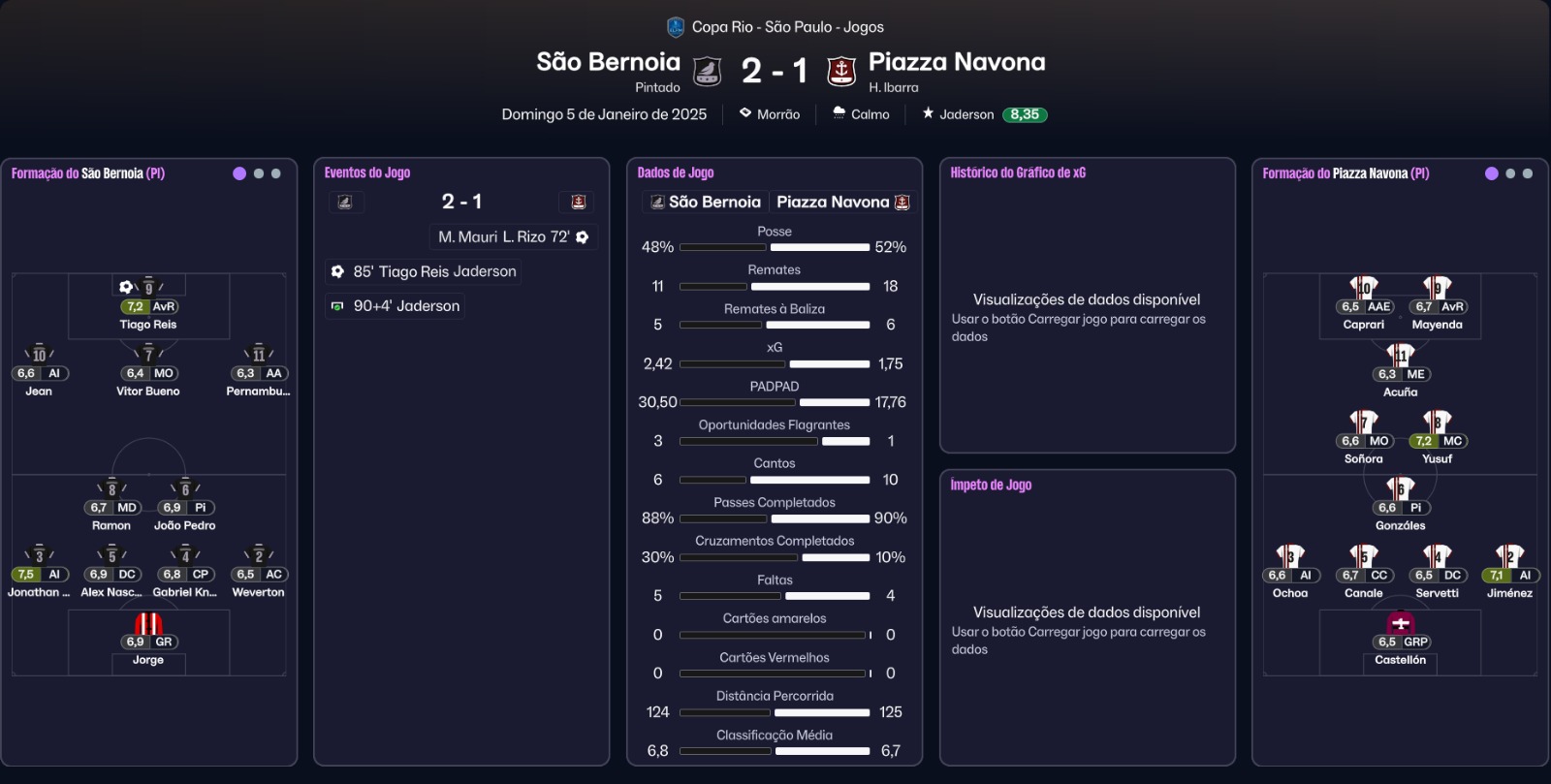This screenshot has height=784, width=1551.
Task: Open the Formação do São Bernoia panel title dropdown
Action: click(x=88, y=173)
